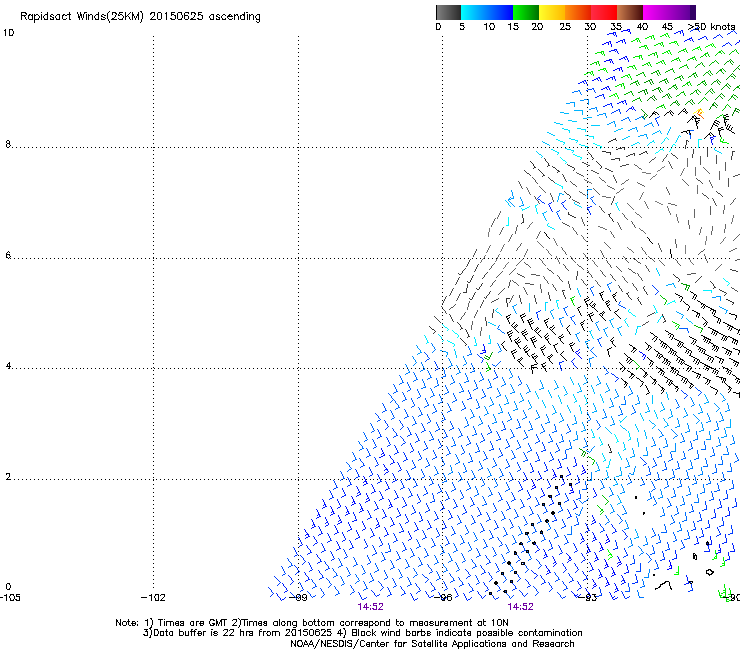
Task: Click the red 30-35 knots color band
Action: [604, 12]
